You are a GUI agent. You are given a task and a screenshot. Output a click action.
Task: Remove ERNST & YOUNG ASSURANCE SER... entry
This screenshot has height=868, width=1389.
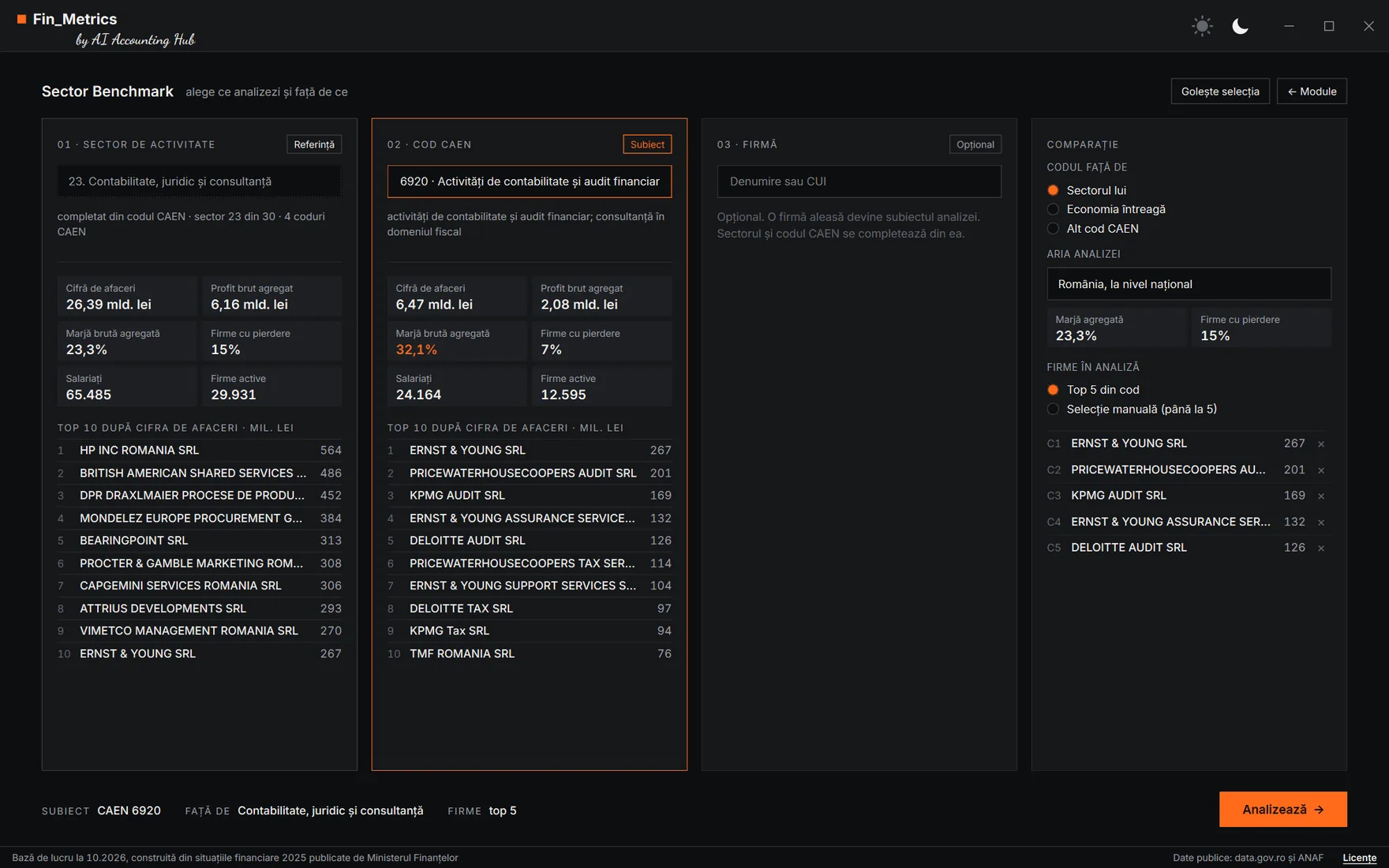pyautogui.click(x=1321, y=522)
